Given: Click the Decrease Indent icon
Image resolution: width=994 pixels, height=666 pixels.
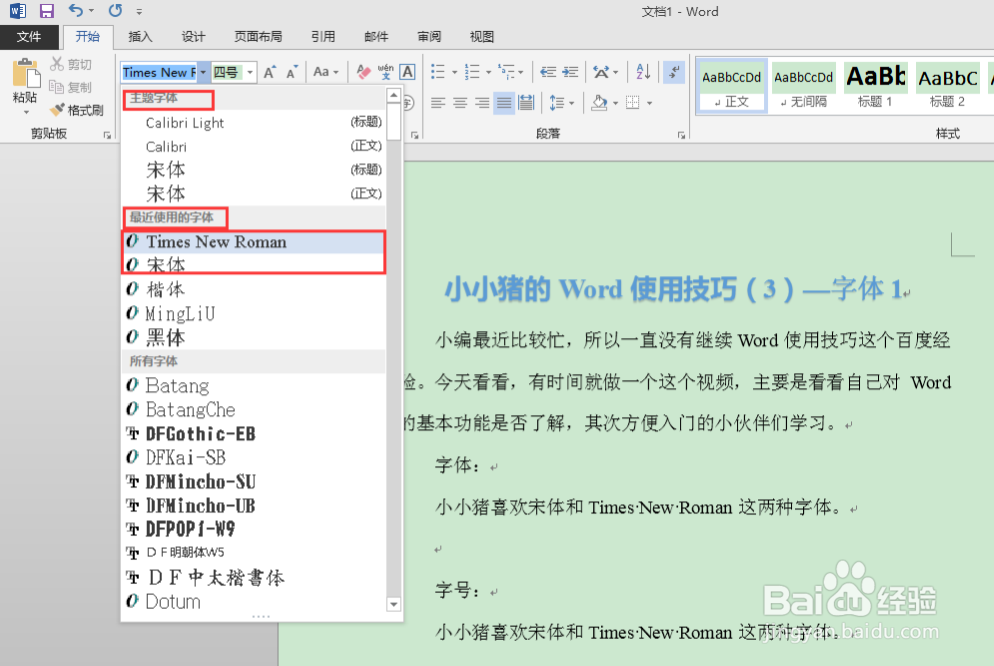Looking at the screenshot, I should point(548,72).
